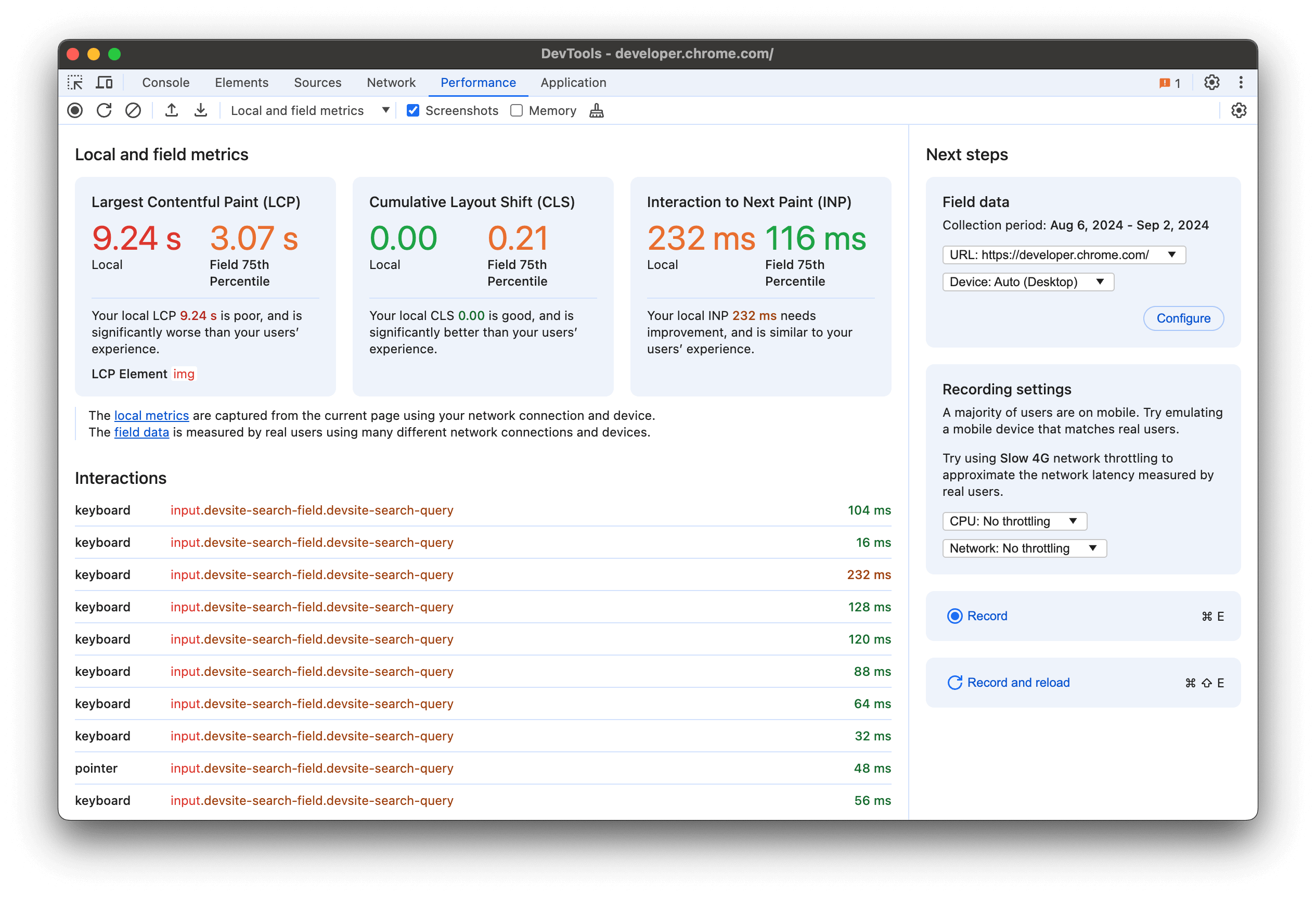Click the Configure button in Field data
The height and width of the screenshot is (897, 1316).
coord(1183,318)
